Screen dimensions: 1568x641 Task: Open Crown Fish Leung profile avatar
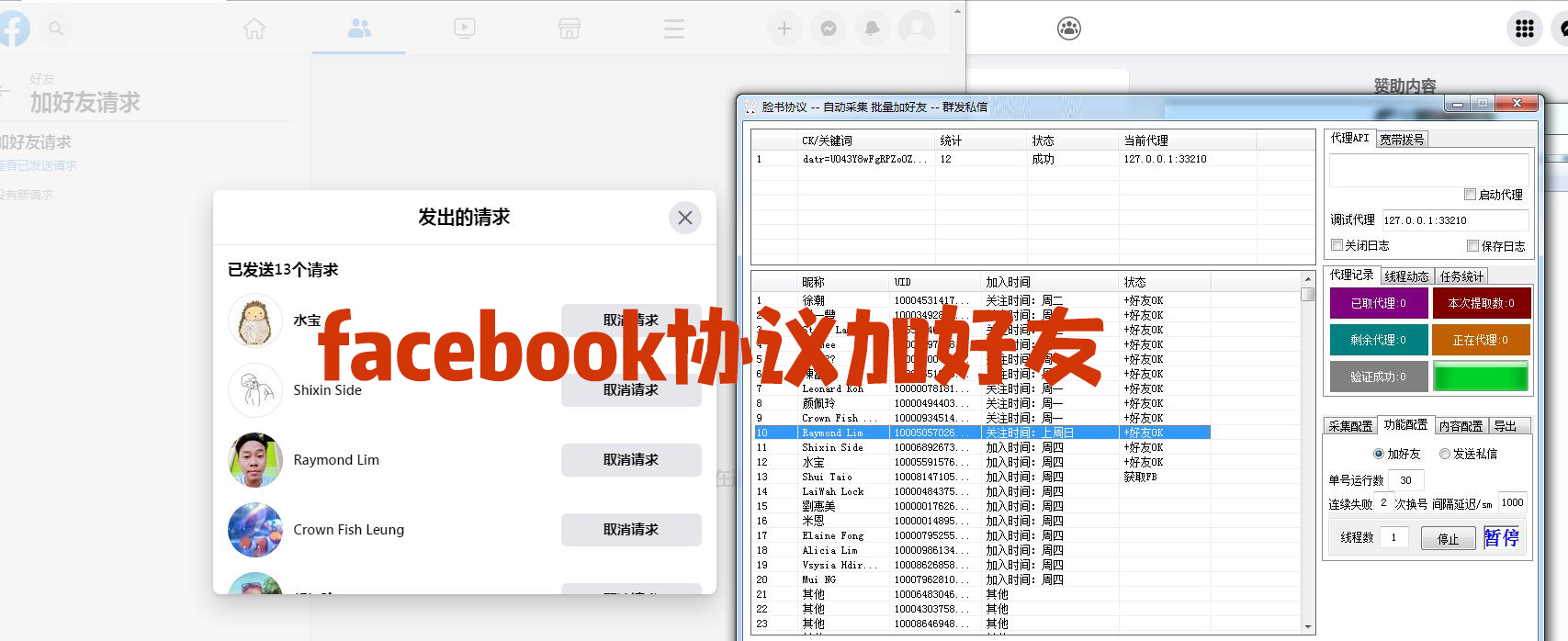coord(255,530)
